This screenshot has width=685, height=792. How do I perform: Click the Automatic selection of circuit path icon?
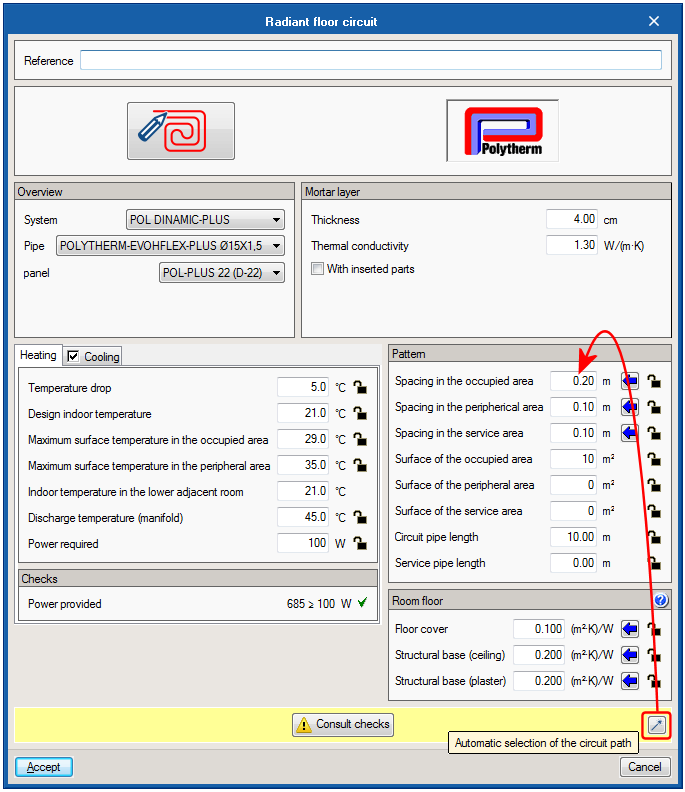656,725
